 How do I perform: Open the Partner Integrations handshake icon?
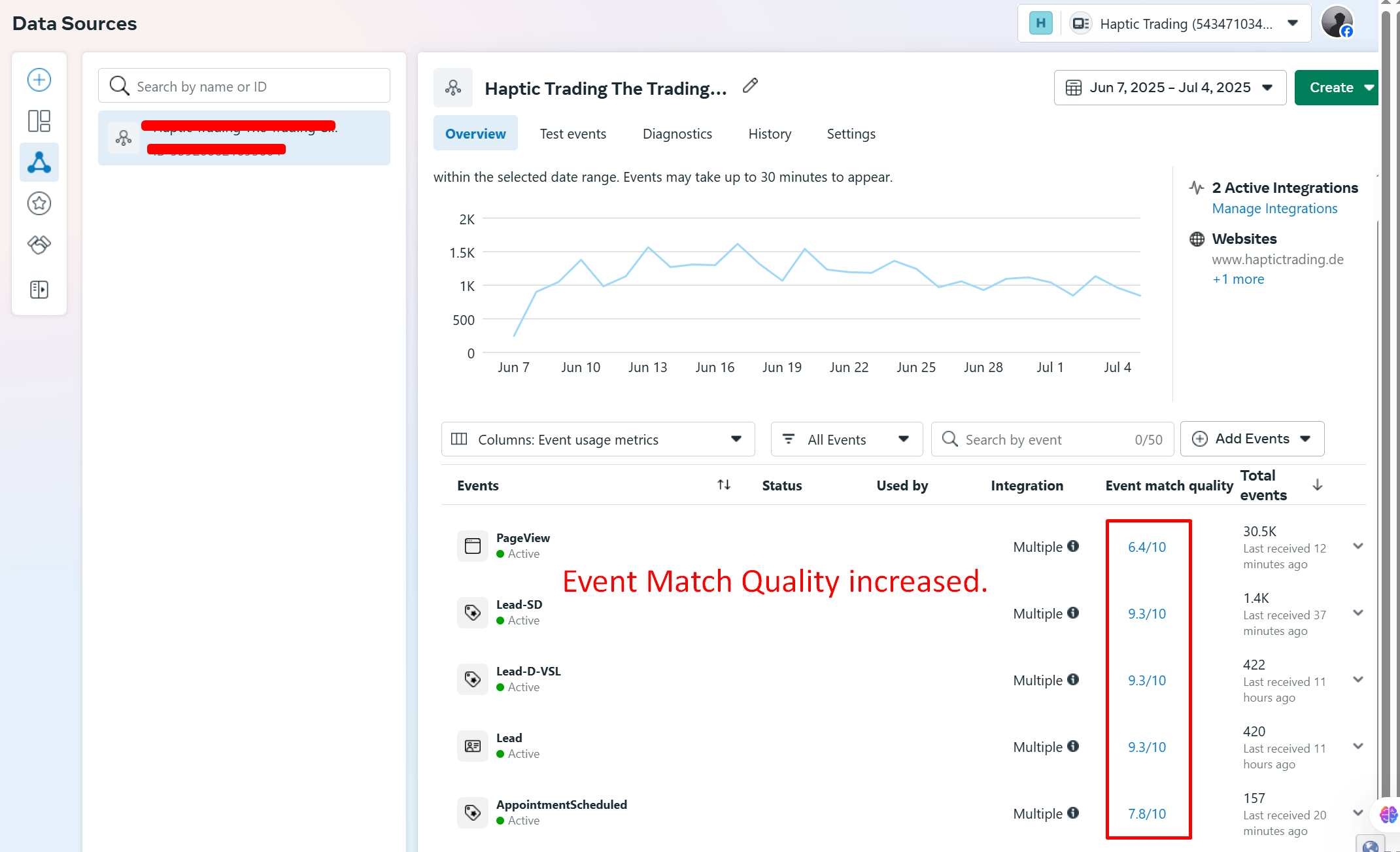click(39, 245)
